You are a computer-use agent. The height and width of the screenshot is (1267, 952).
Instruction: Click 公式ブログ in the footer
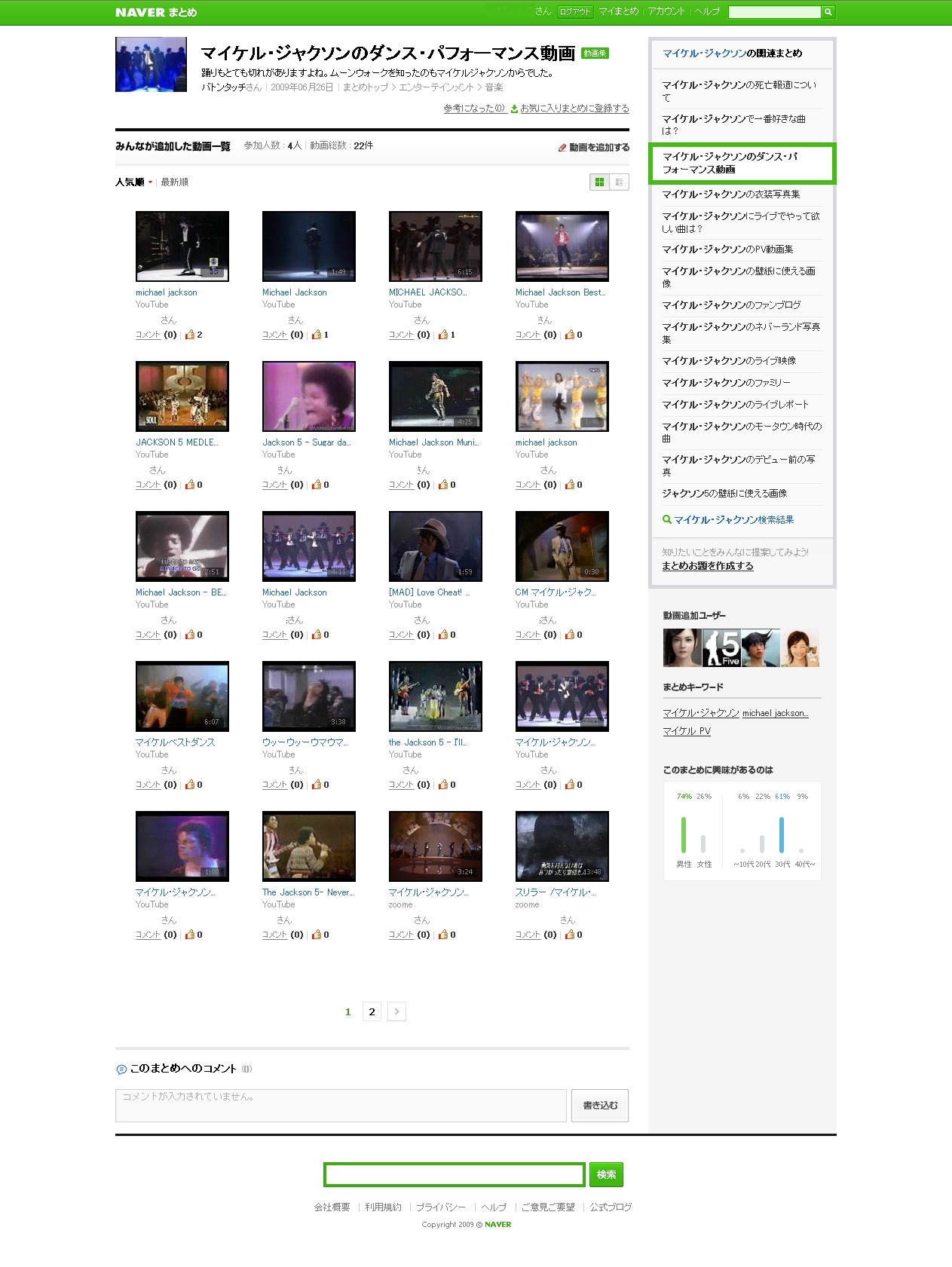(x=611, y=1207)
